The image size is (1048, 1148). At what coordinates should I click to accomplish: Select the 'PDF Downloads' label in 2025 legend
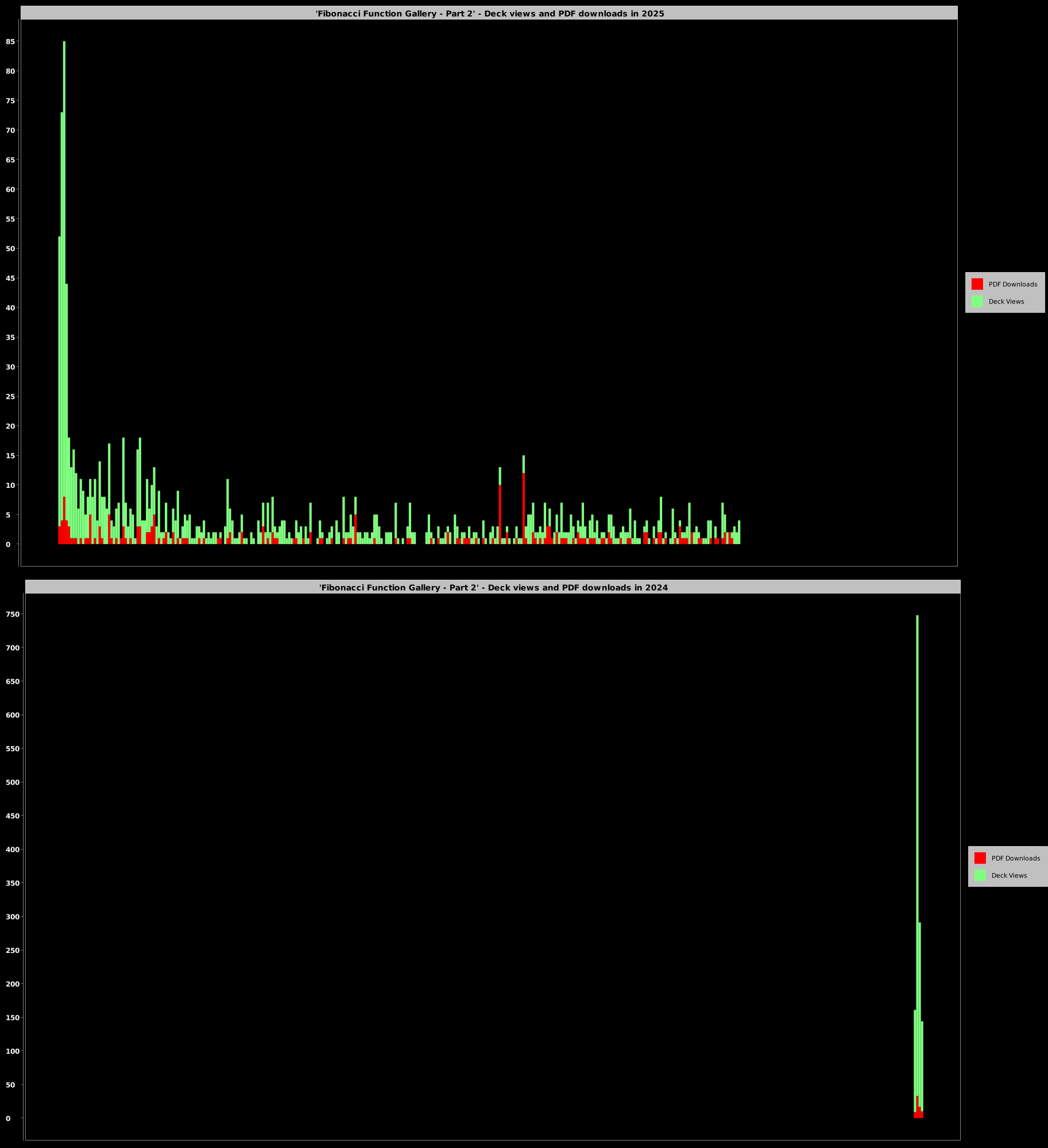(x=1012, y=284)
